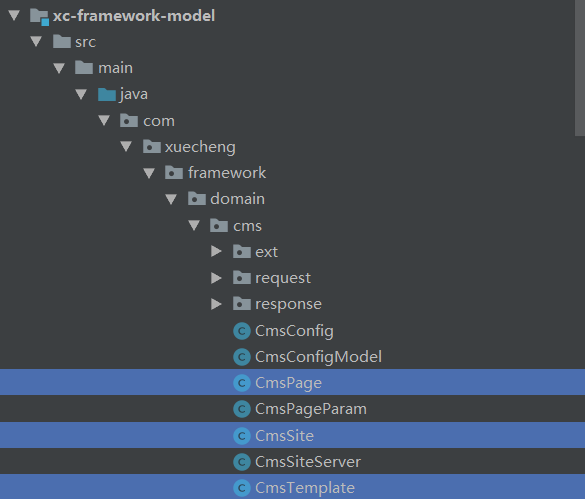Screen dimensions: 585x499
Task: Select the CmsTemplate class
Action: click(x=292, y=487)
